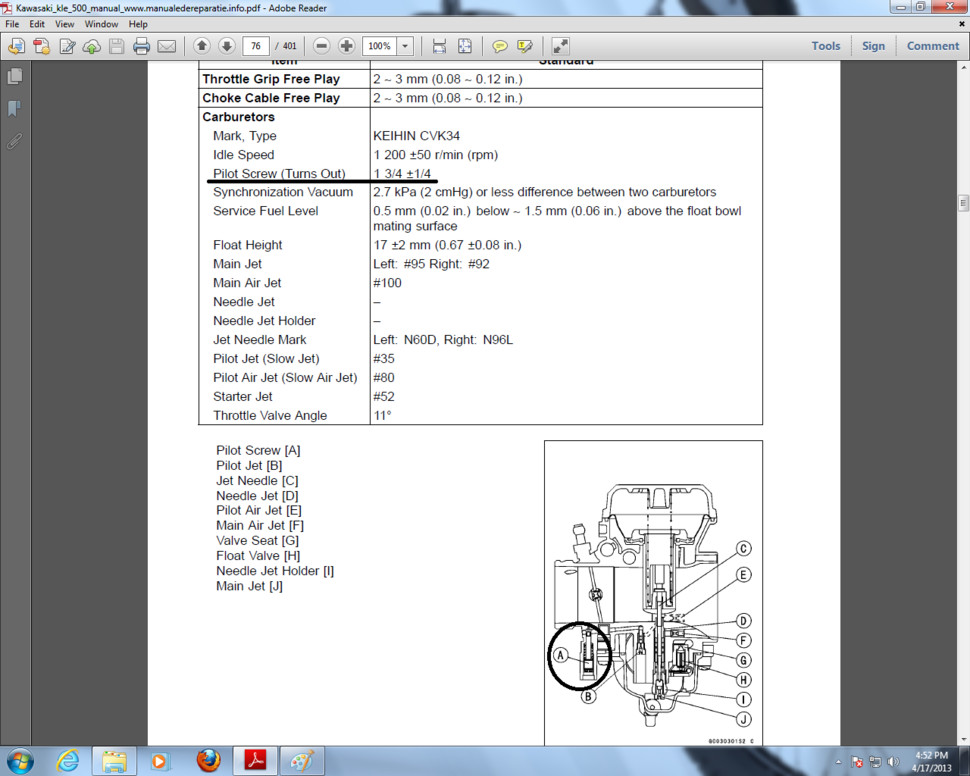Open the Sign pane
Screen dimensions: 970x776
coord(873,46)
